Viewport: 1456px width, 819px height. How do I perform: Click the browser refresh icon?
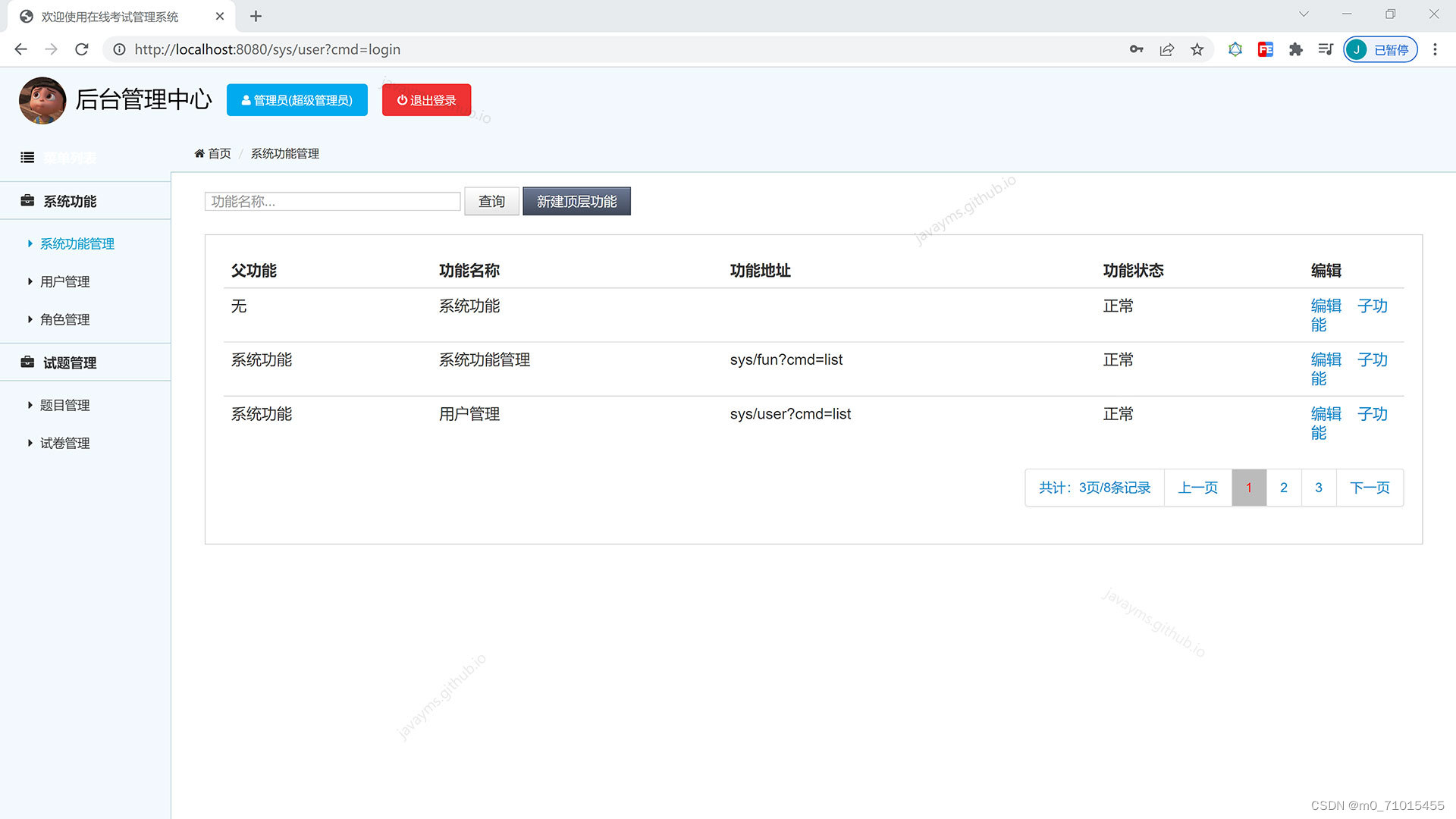81,49
